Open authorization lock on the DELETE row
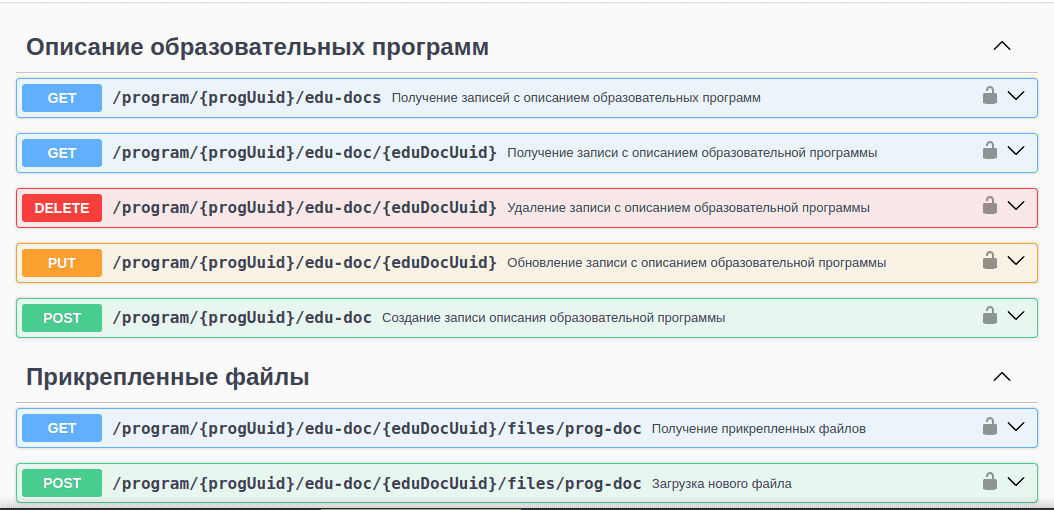Screen dimensions: 1054x510 (x=989, y=207)
